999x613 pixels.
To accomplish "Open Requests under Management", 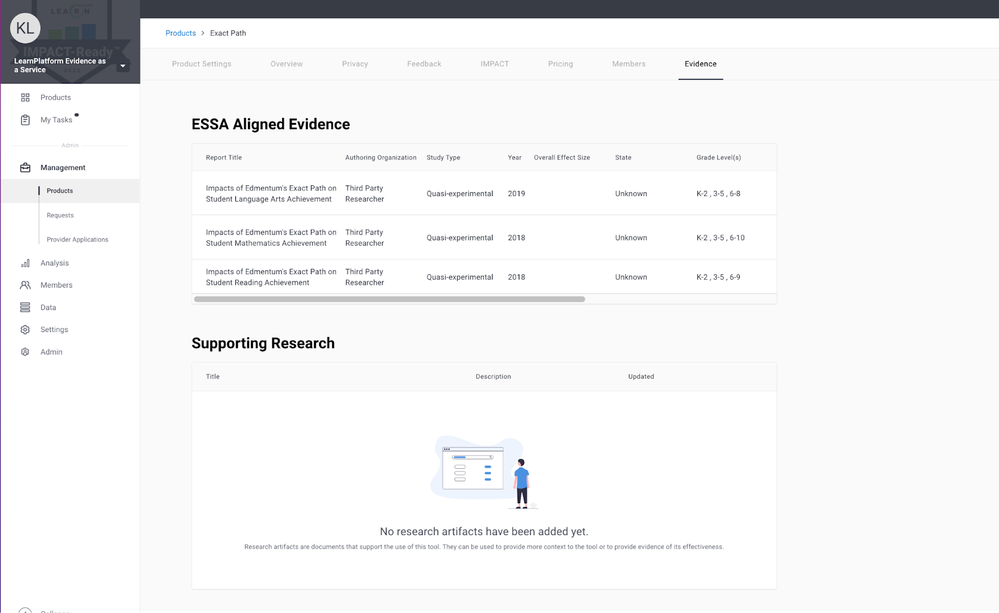I will pos(60,215).
